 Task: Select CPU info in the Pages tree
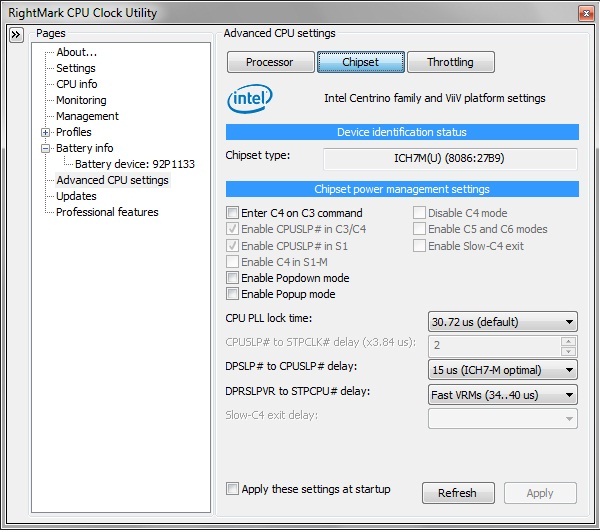pos(77,84)
